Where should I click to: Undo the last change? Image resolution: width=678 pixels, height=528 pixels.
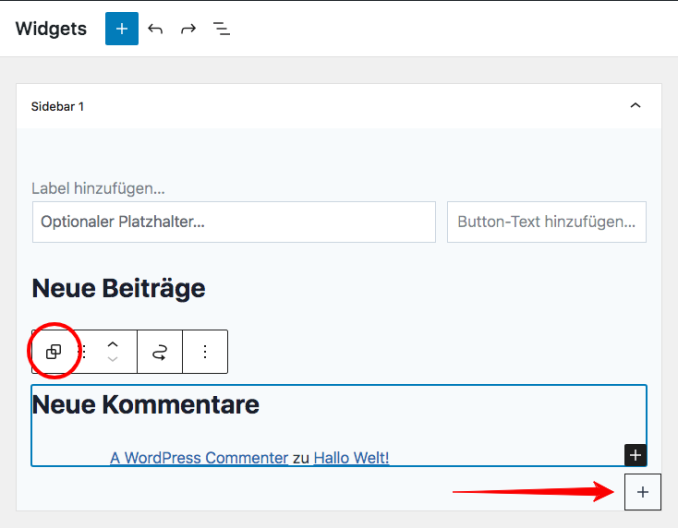click(x=155, y=29)
